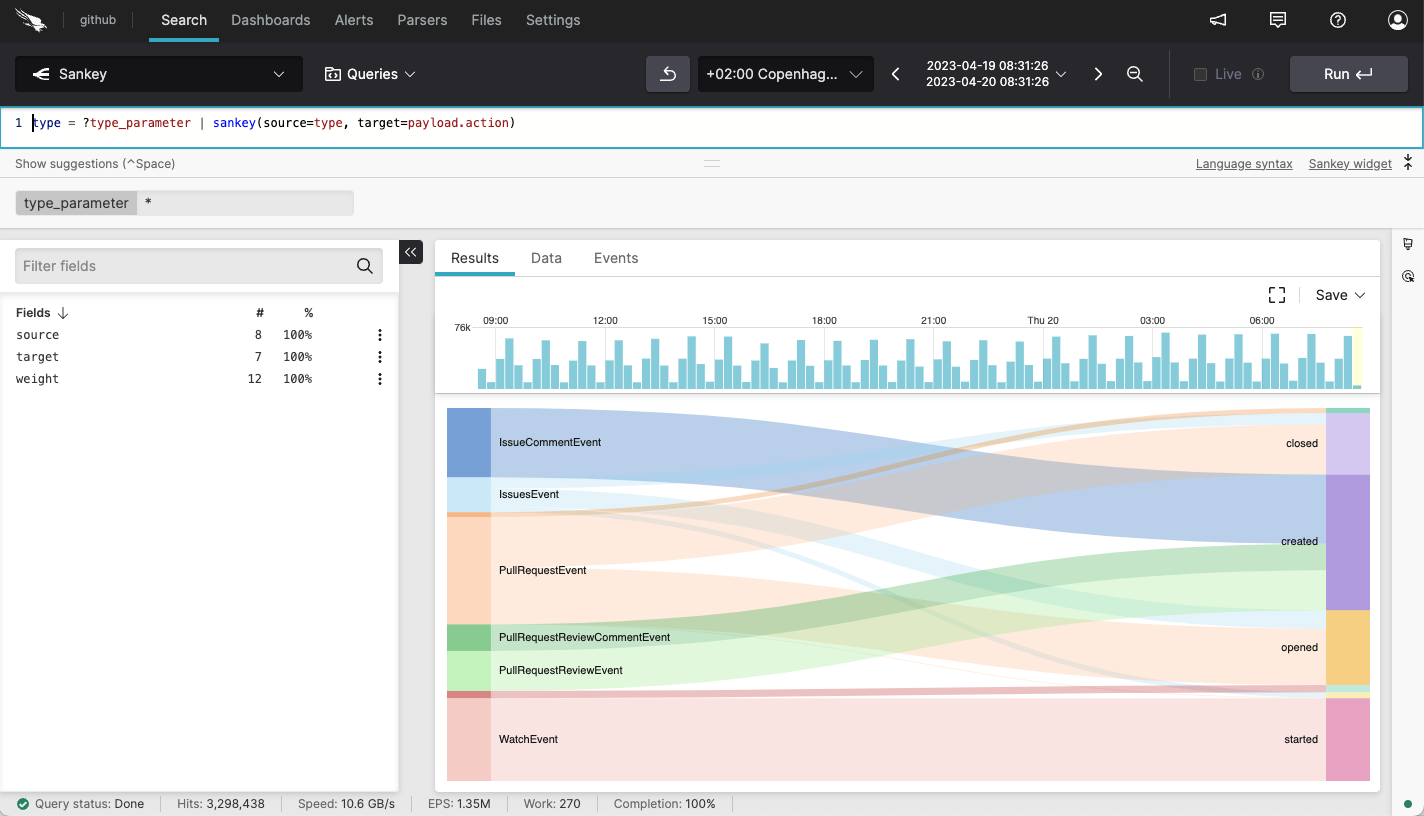Open options menu for source field
This screenshot has height=816, width=1424.
(x=380, y=335)
